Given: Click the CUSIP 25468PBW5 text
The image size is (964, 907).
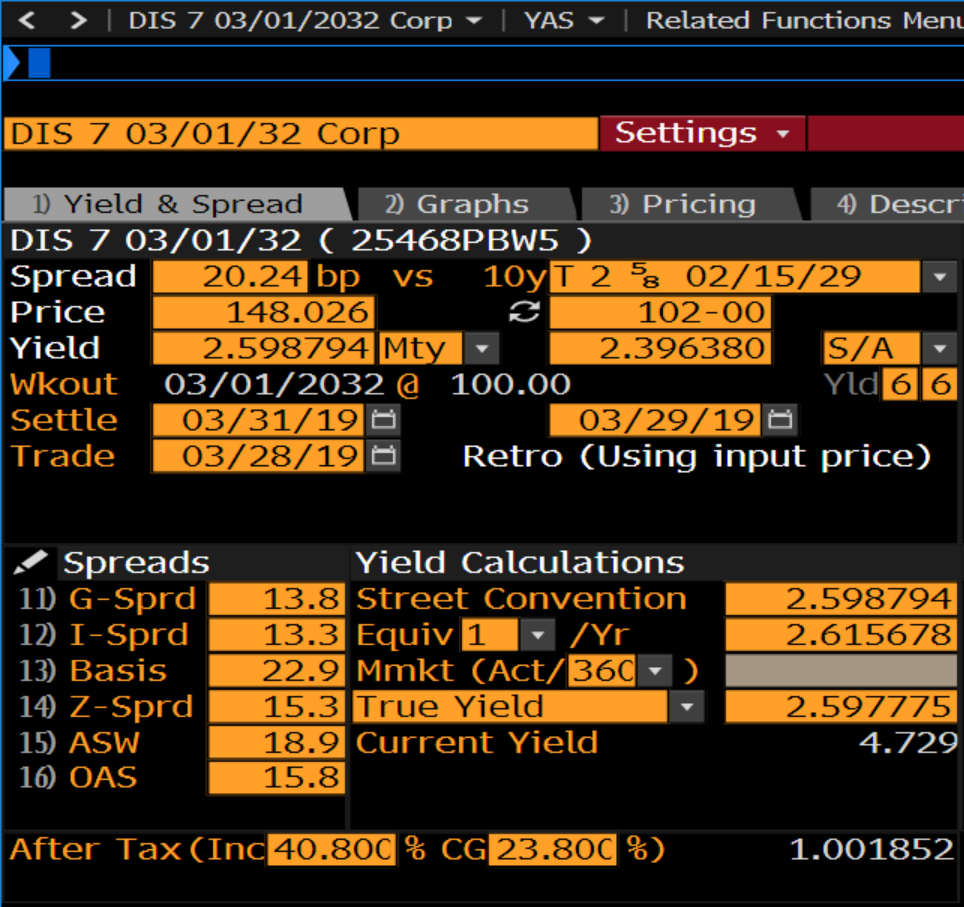Looking at the screenshot, I should click(x=455, y=240).
